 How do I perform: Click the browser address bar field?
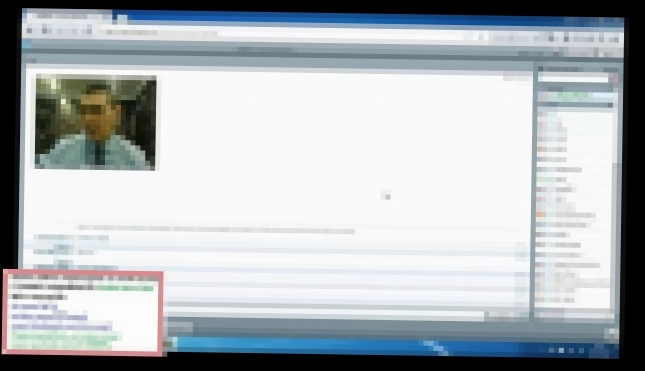(284, 34)
